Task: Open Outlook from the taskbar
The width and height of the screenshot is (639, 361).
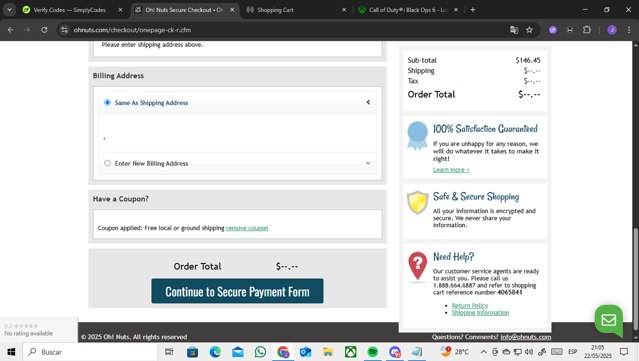Action: (x=305, y=352)
